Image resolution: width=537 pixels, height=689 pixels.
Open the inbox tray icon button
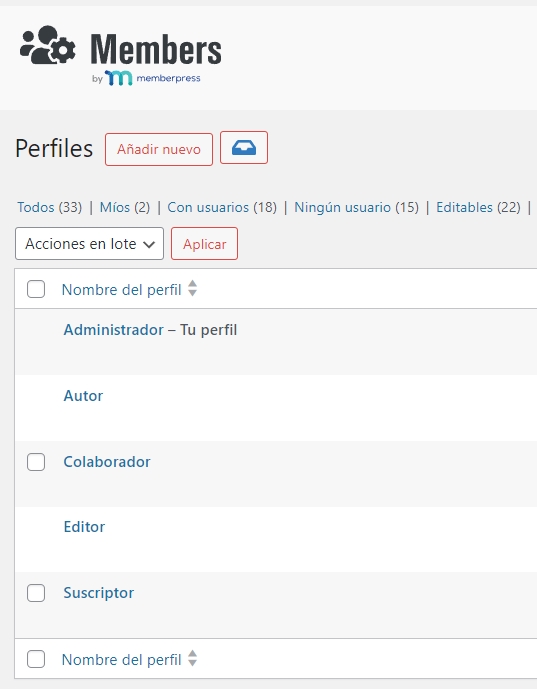[244, 148]
